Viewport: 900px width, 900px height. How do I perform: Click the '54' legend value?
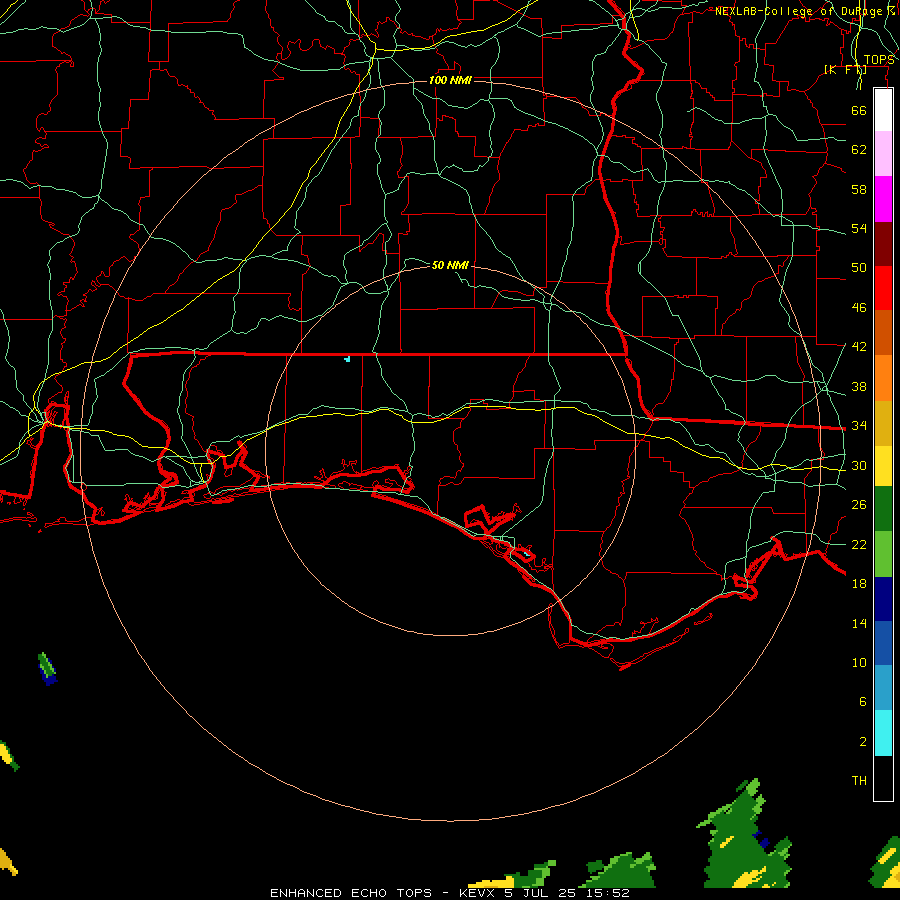pyautogui.click(x=859, y=228)
